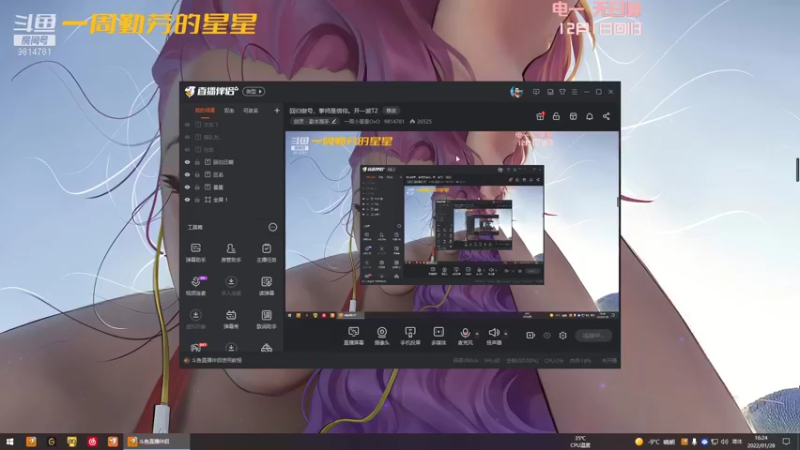The width and height of the screenshot is (800, 450).
Task: Open the user avatar profile
Action: [x=516, y=92]
